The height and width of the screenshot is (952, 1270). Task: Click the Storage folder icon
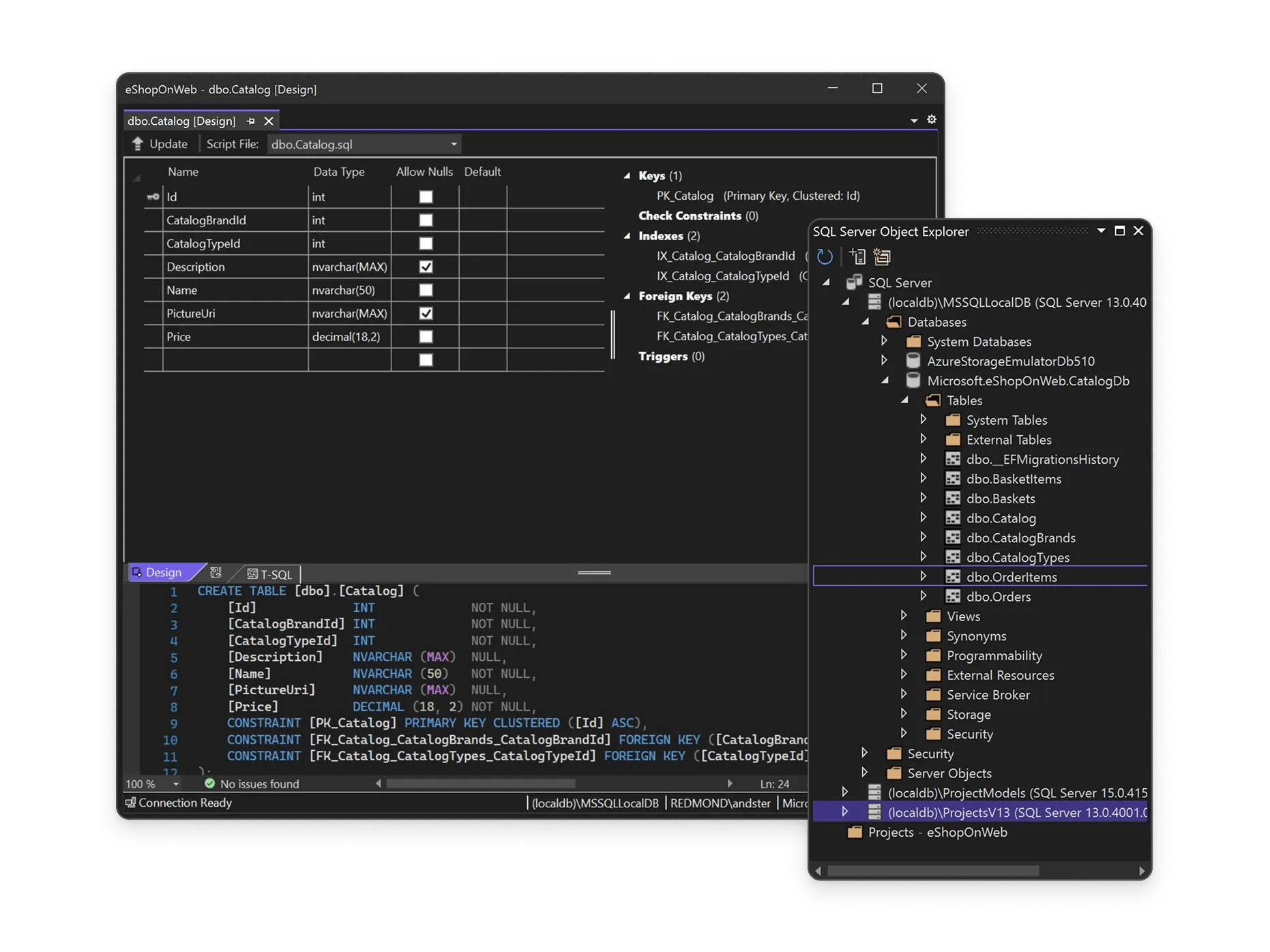pyautogui.click(x=933, y=715)
